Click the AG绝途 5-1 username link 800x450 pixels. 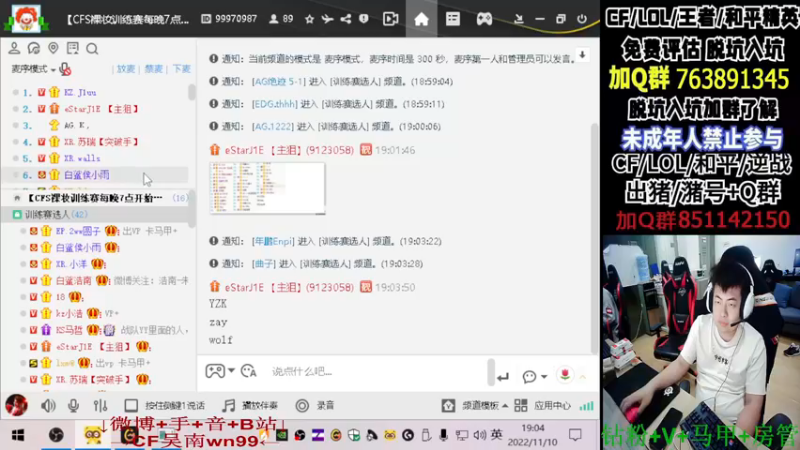click(x=278, y=82)
